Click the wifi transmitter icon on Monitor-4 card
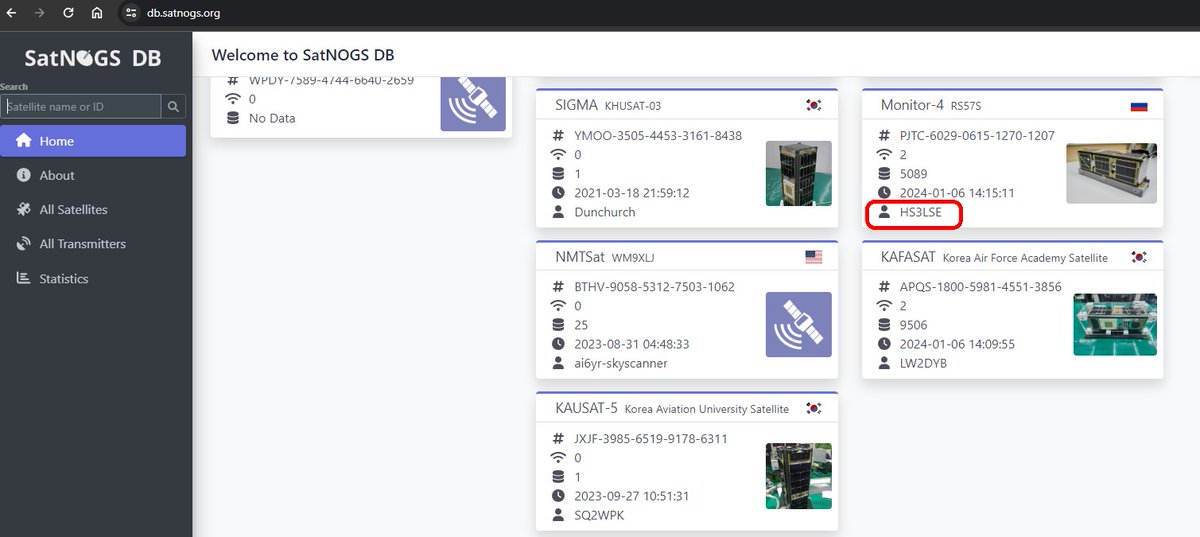This screenshot has width=1200, height=537. [x=884, y=155]
